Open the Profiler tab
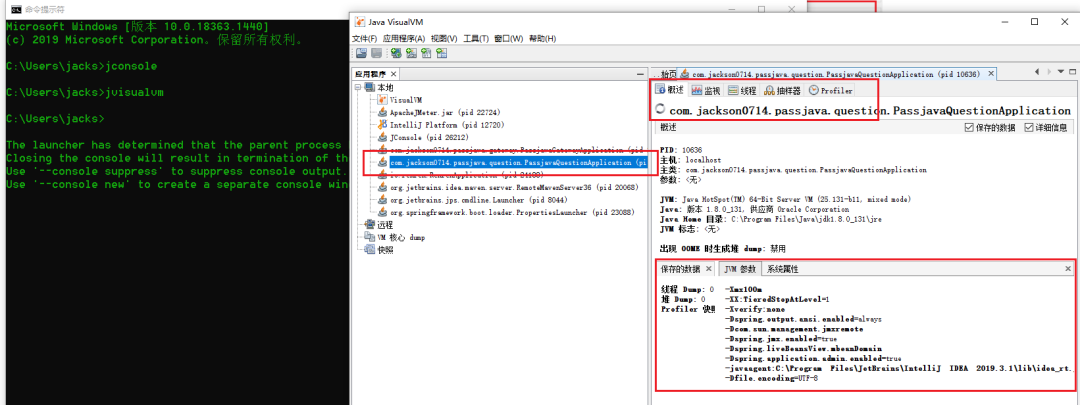Screen dimensions: 1080x405 [x=830, y=91]
